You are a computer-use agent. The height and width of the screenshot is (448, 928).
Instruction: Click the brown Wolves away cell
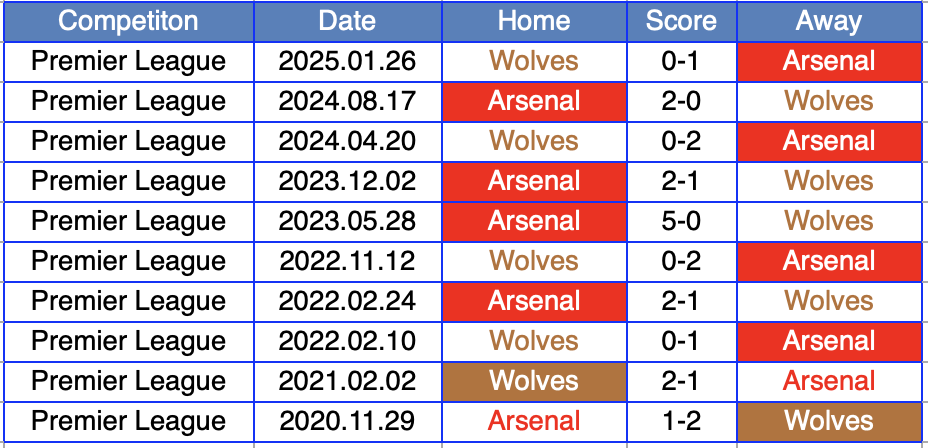tap(829, 421)
